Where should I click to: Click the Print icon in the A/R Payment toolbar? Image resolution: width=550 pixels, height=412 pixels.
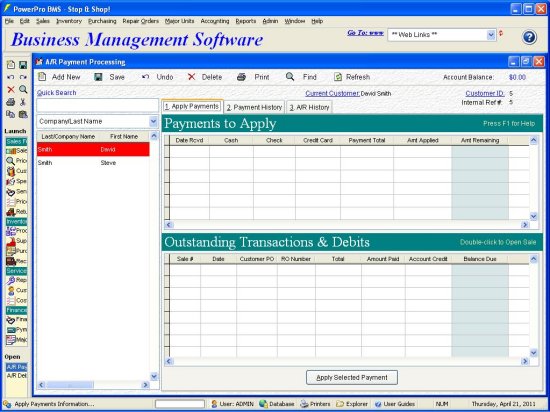tap(241, 77)
